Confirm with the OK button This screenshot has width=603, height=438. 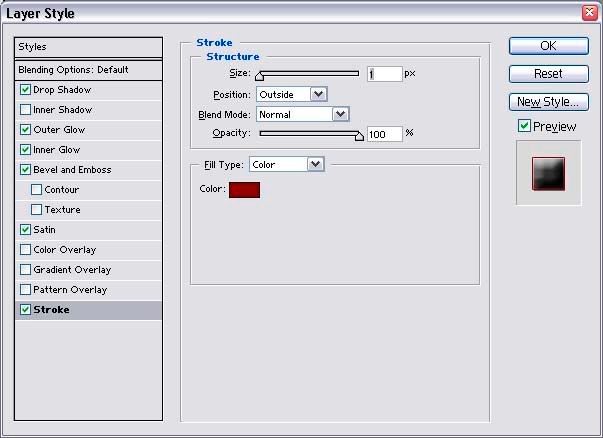coord(549,46)
